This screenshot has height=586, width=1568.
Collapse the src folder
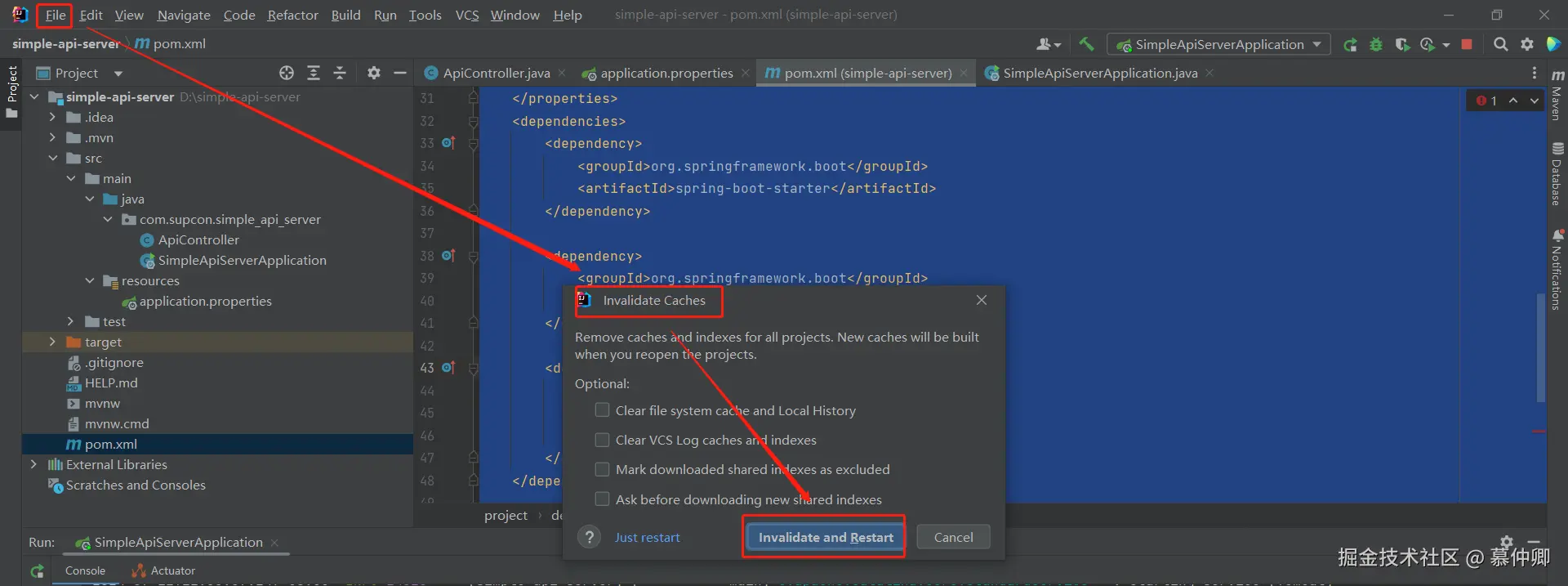(52, 158)
